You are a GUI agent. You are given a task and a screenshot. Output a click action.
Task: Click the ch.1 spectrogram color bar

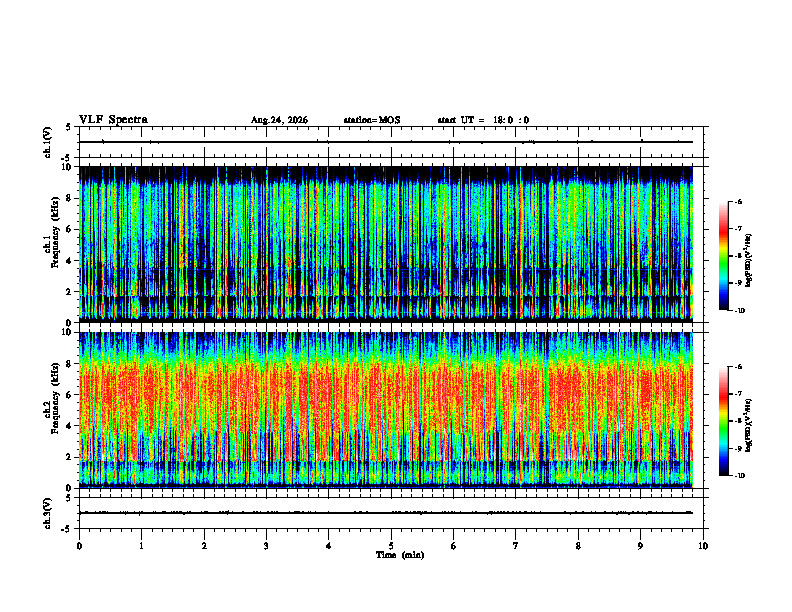(x=723, y=256)
